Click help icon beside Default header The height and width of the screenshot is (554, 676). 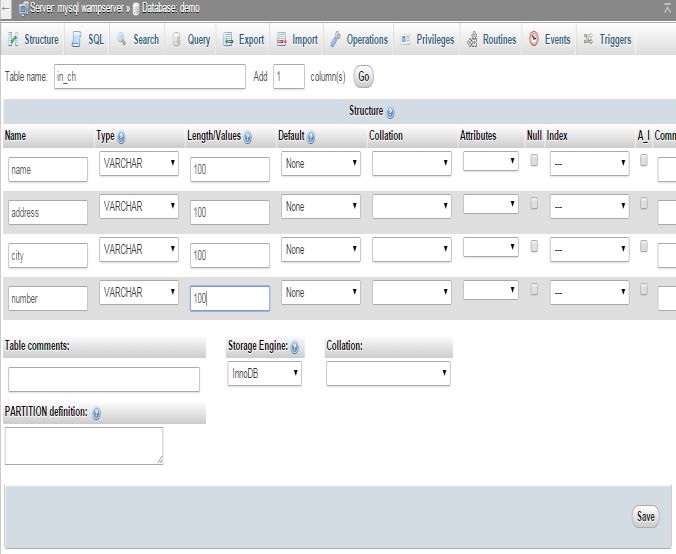pos(310,138)
